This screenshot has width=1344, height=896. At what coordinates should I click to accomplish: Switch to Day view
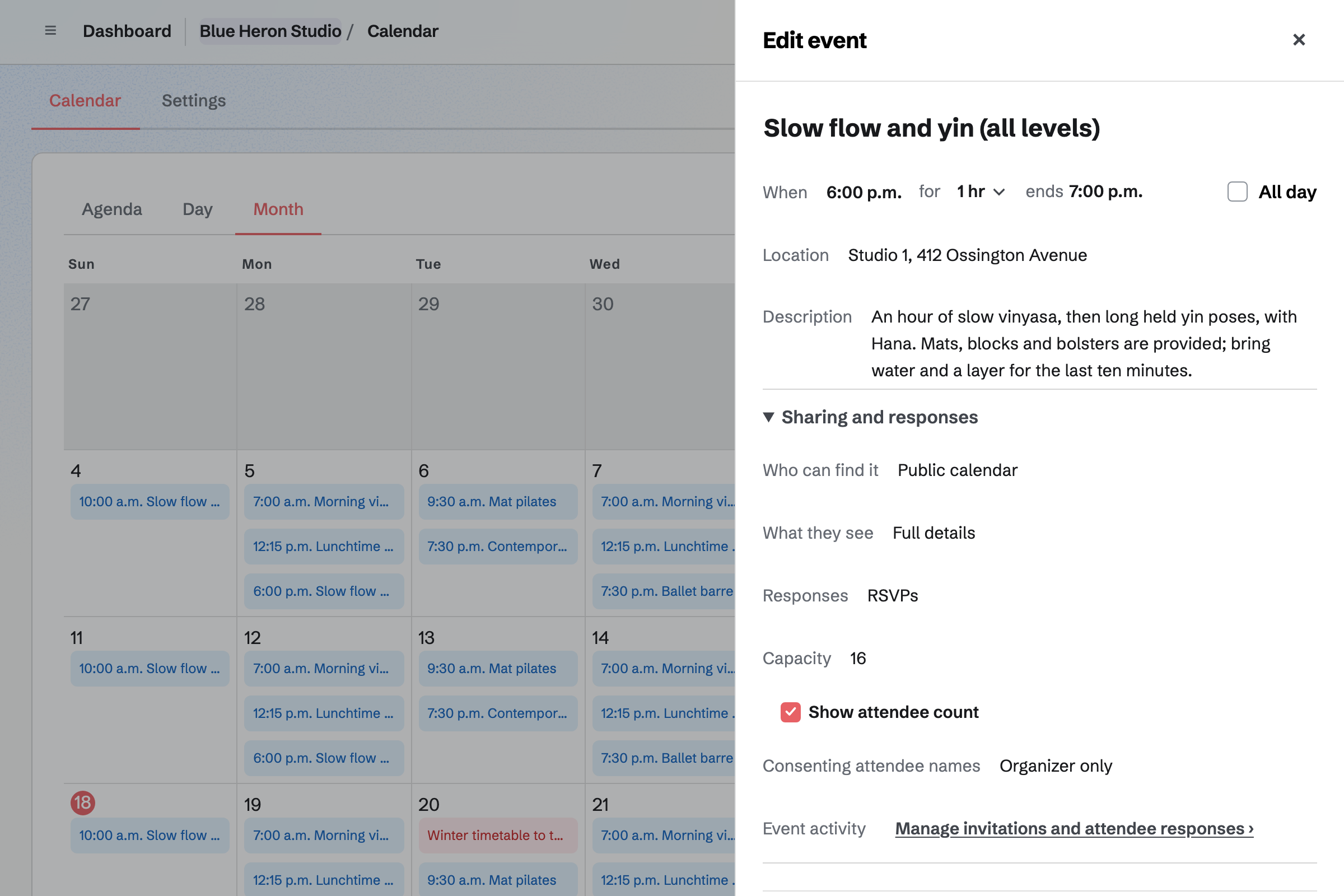pyautogui.click(x=198, y=209)
